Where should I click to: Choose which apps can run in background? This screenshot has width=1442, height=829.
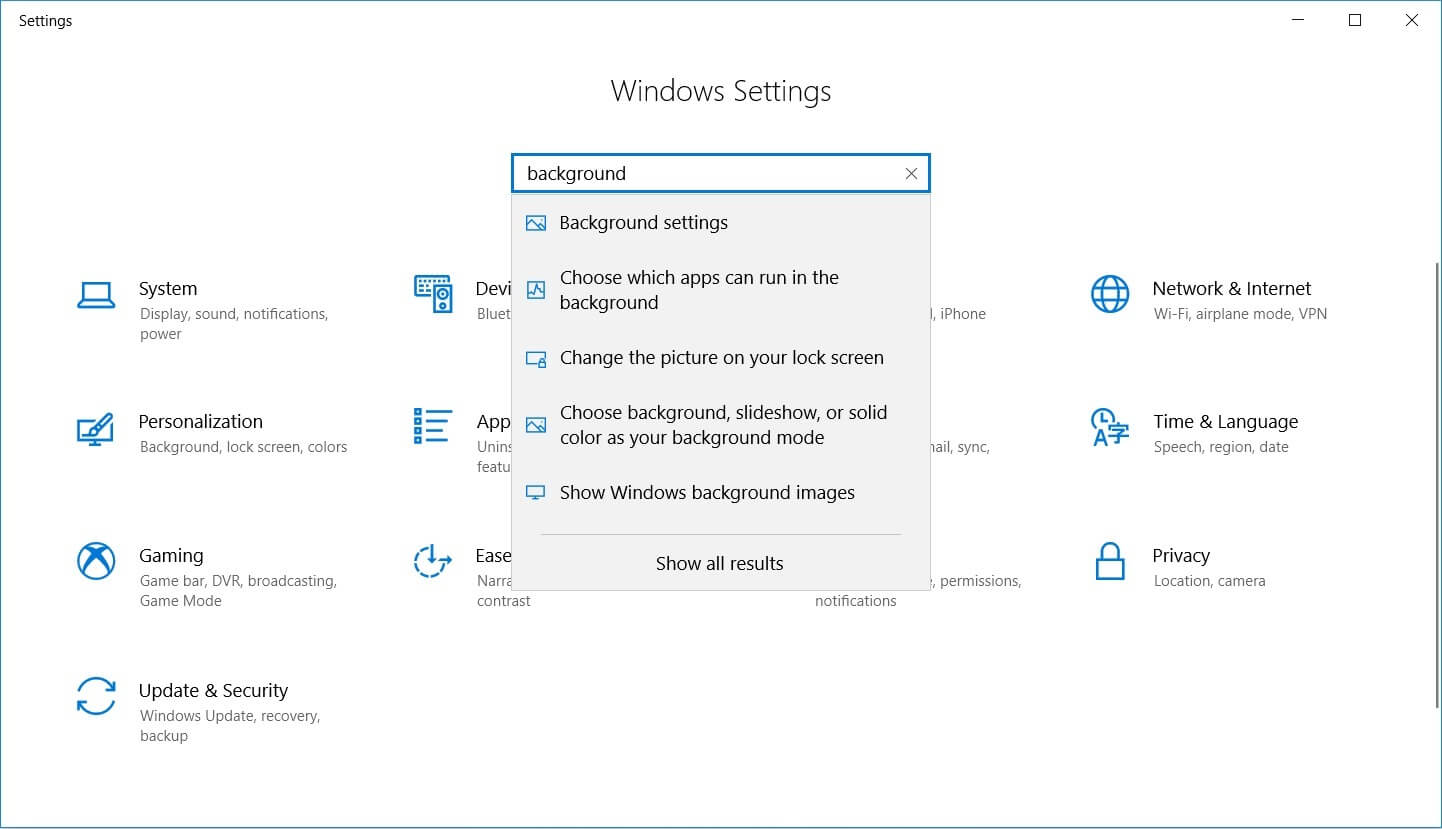[x=721, y=290]
